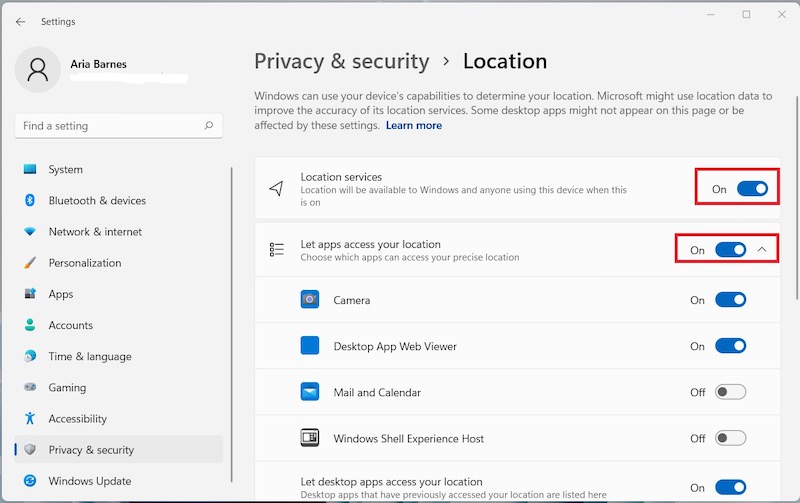Screen dimensions: 800x503
Task: Disable location access for Camera
Action: pyautogui.click(x=731, y=299)
